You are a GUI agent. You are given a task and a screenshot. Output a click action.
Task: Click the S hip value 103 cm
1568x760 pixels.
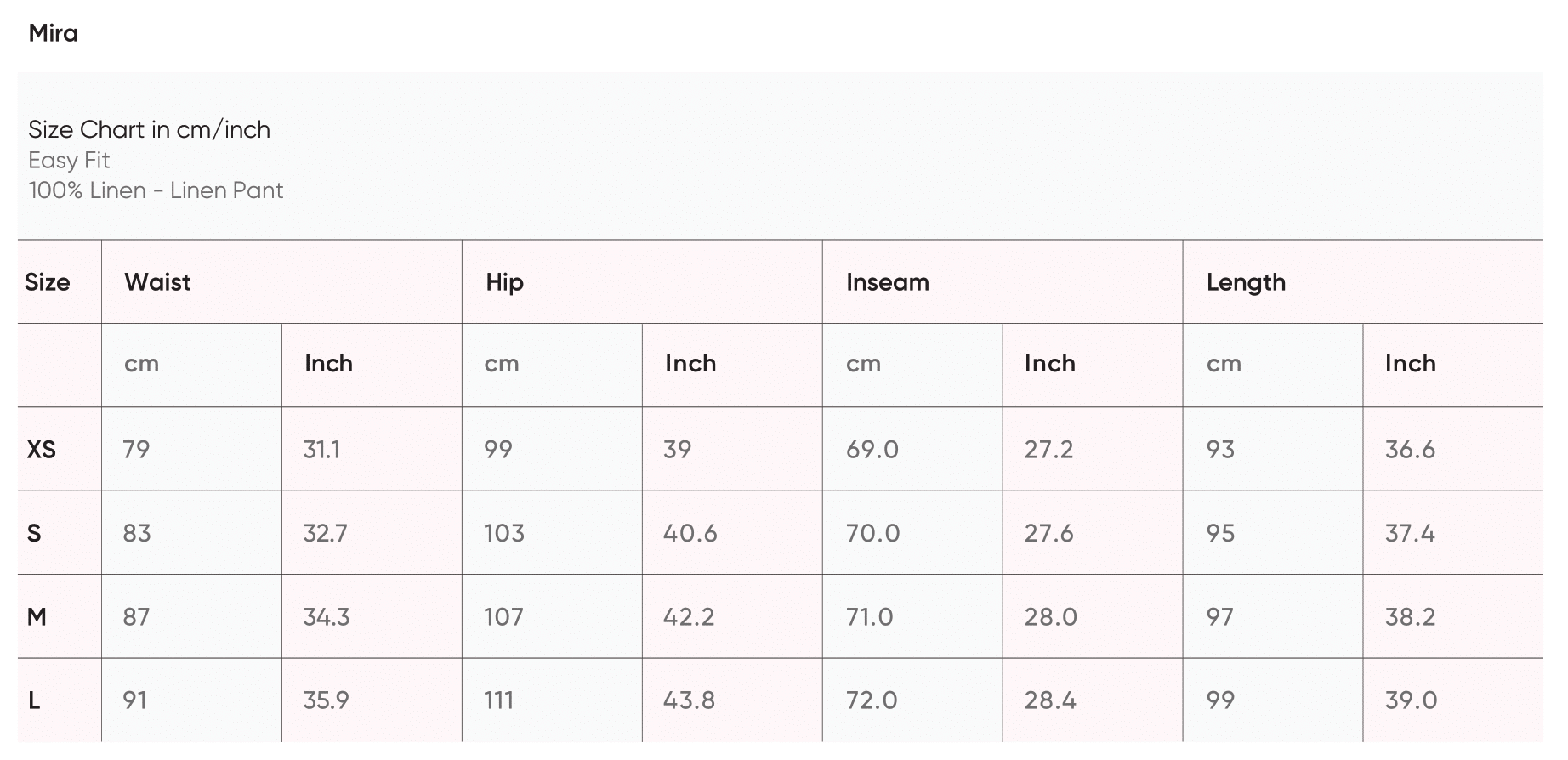click(504, 533)
